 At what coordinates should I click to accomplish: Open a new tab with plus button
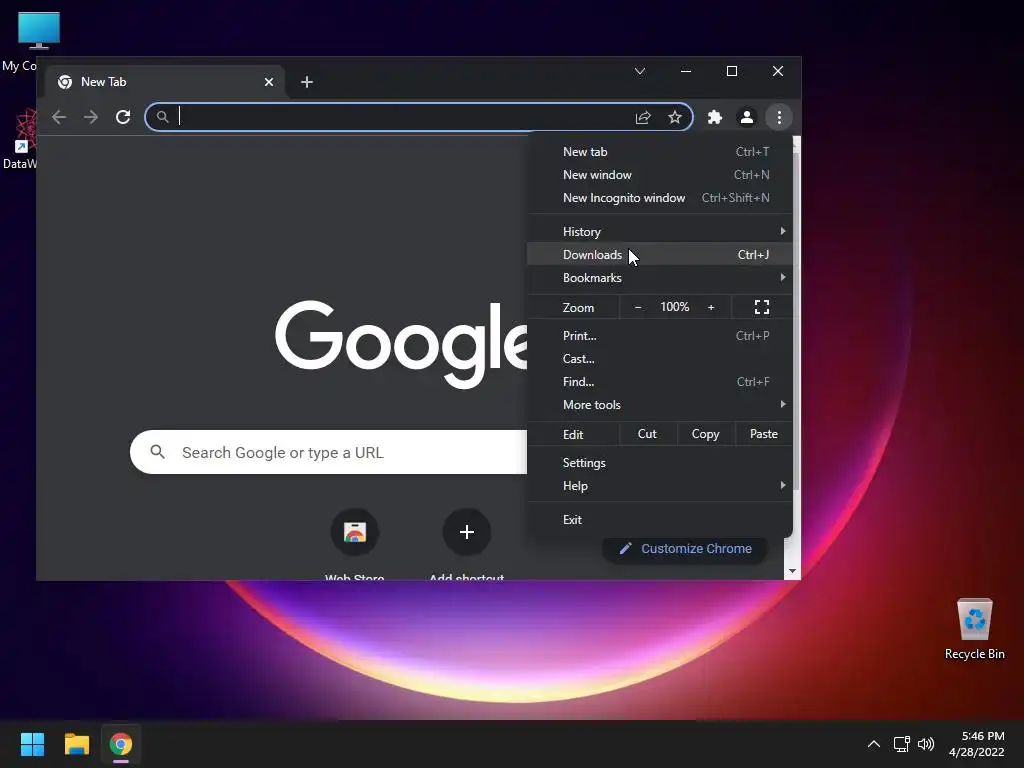tap(306, 82)
